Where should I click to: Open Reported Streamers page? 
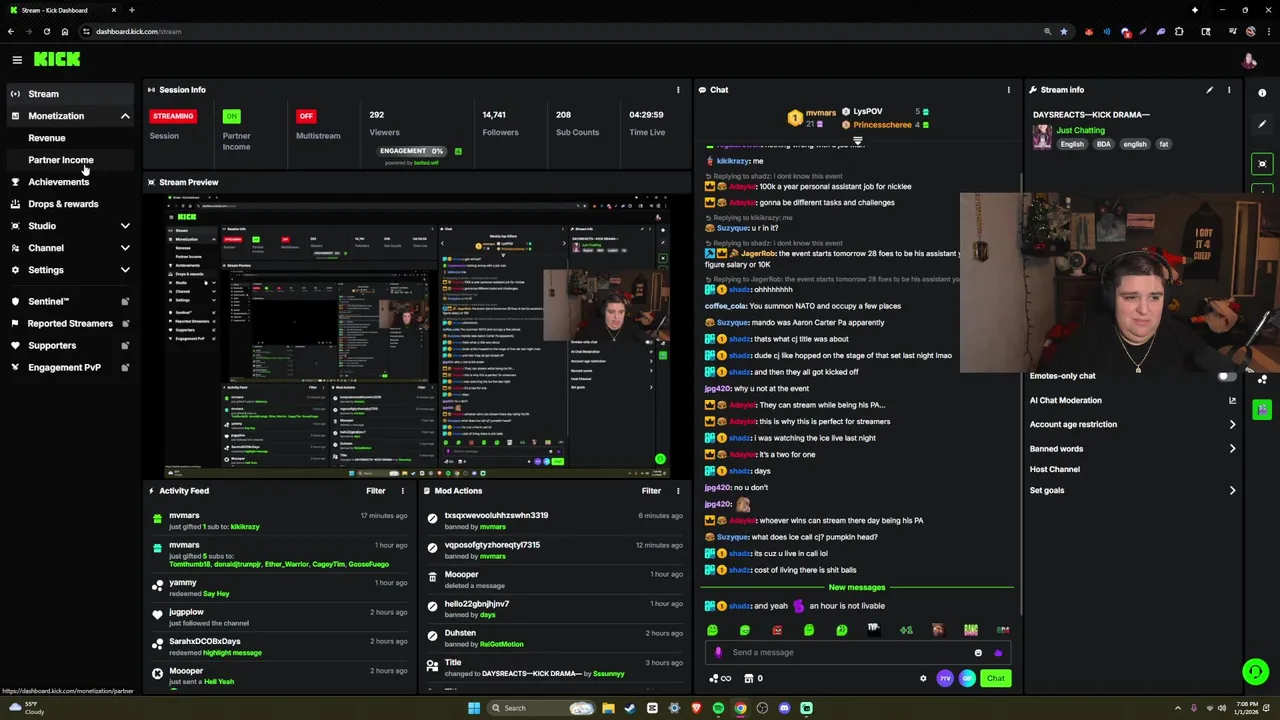point(70,324)
